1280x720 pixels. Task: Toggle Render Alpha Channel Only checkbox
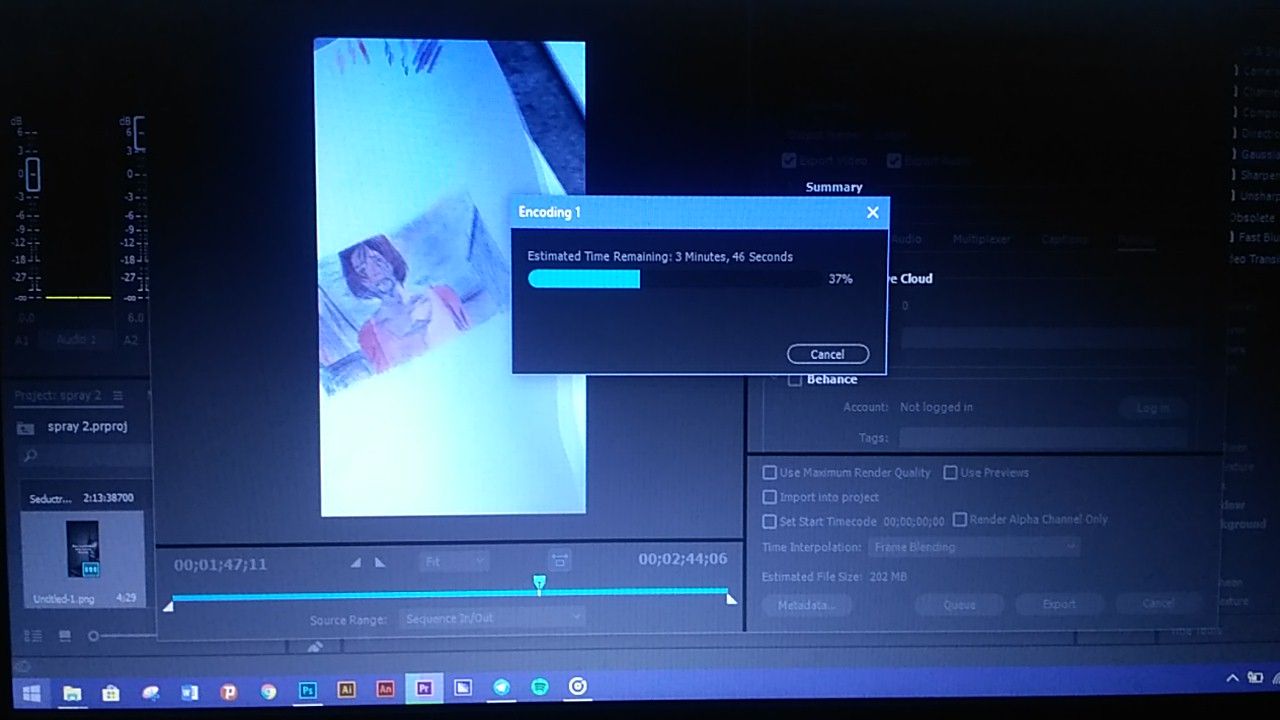pos(960,520)
